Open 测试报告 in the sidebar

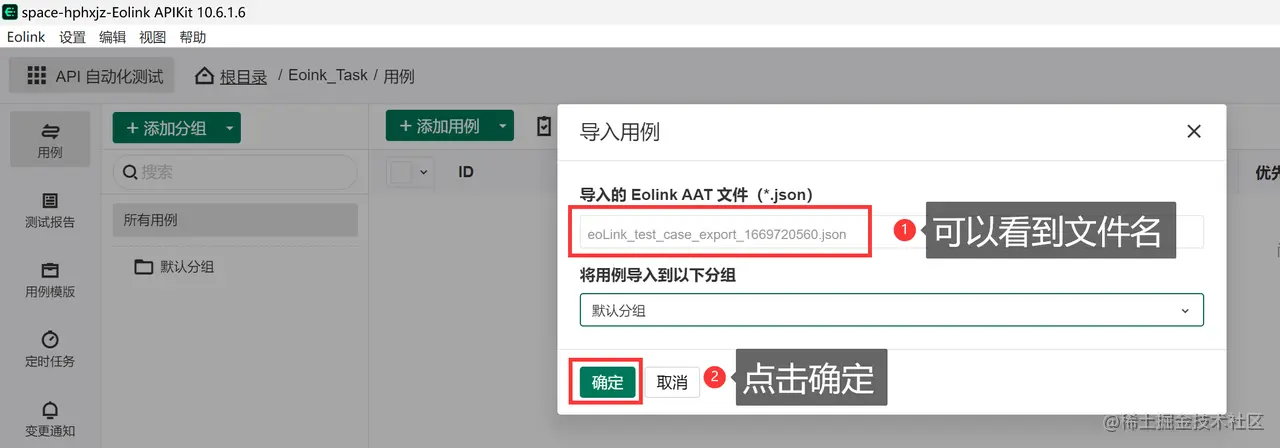click(x=50, y=210)
